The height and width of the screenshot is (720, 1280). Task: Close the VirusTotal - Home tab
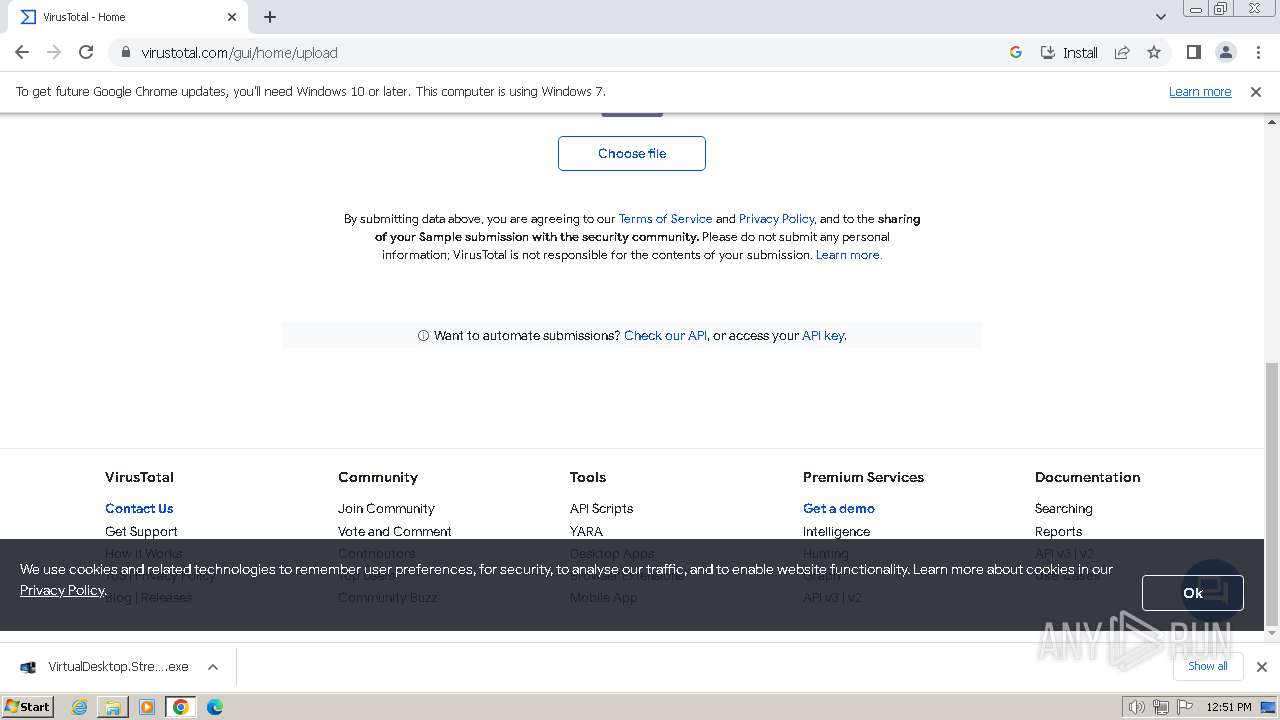coord(232,17)
